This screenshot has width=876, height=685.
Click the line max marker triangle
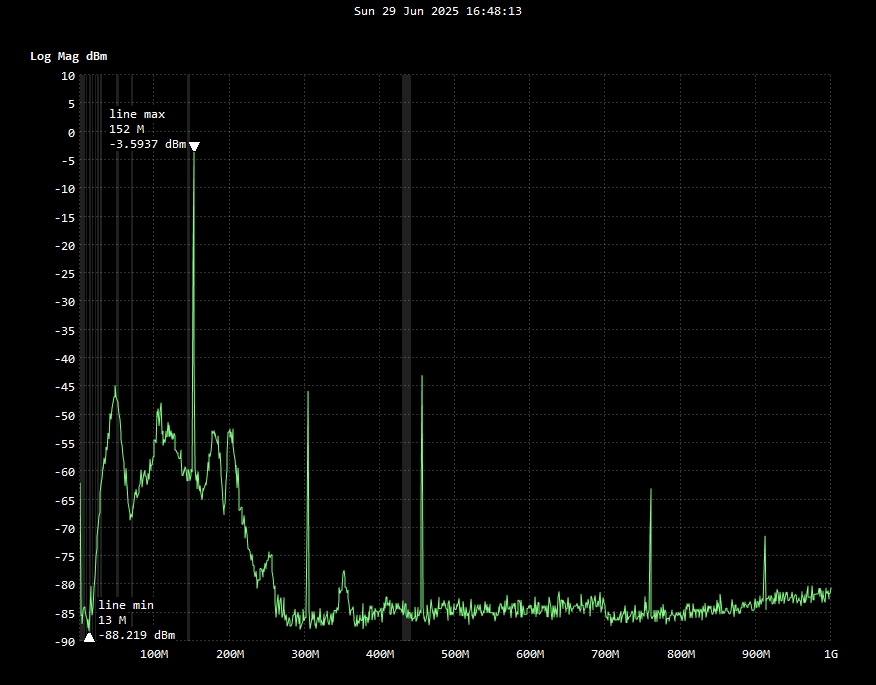click(194, 147)
